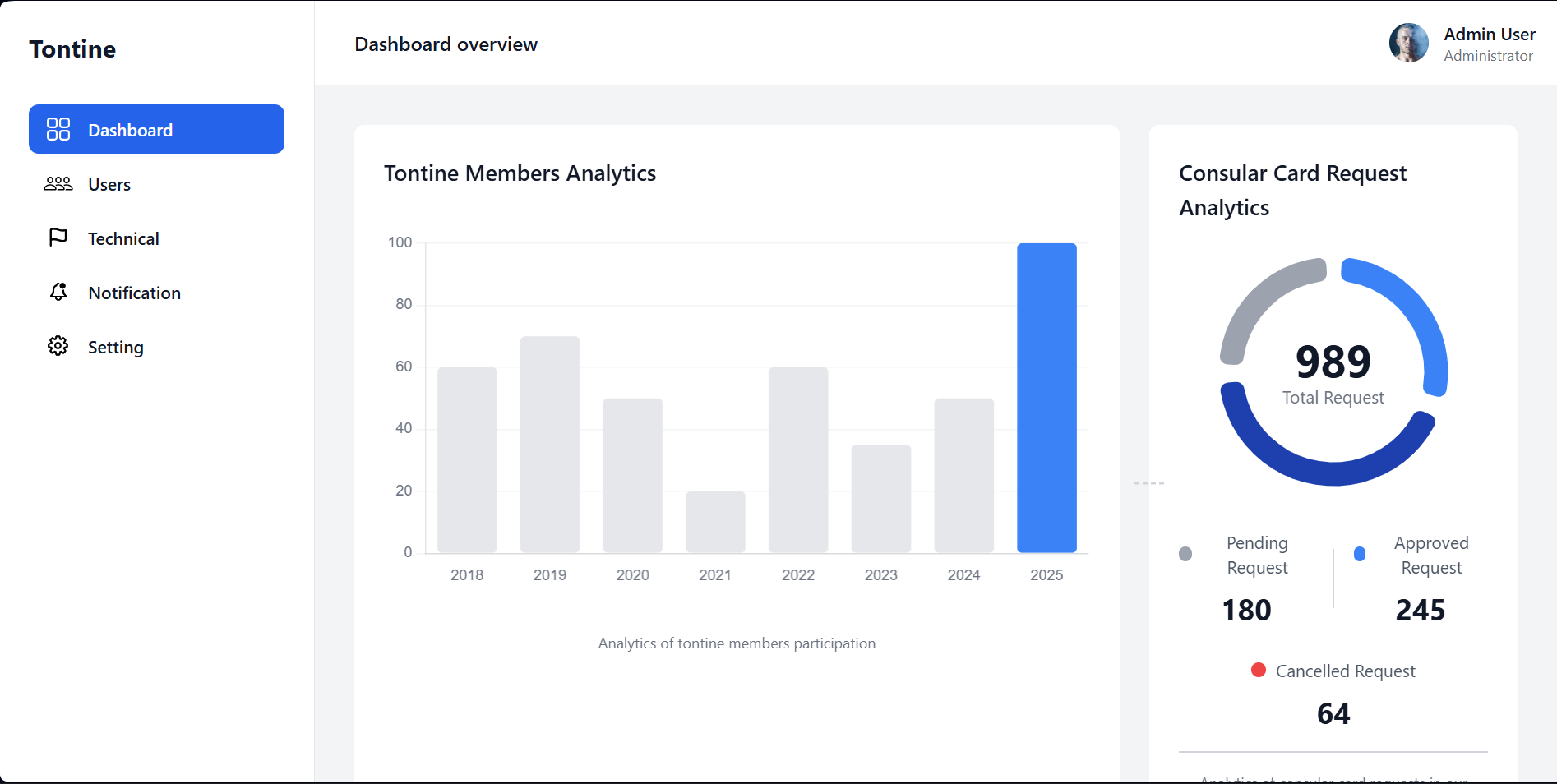Click the Dashboard grid icon
Viewport: 1557px width, 784px height.
pos(58,129)
